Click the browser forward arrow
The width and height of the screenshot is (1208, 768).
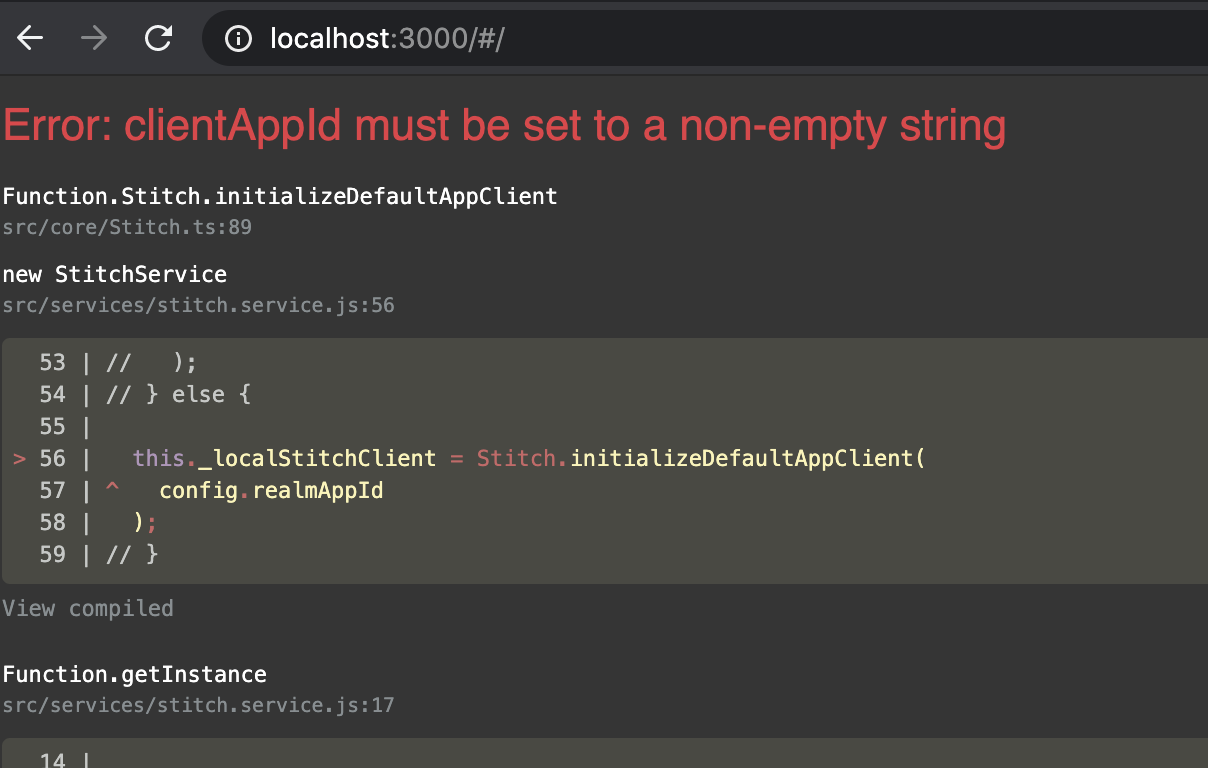coord(95,38)
